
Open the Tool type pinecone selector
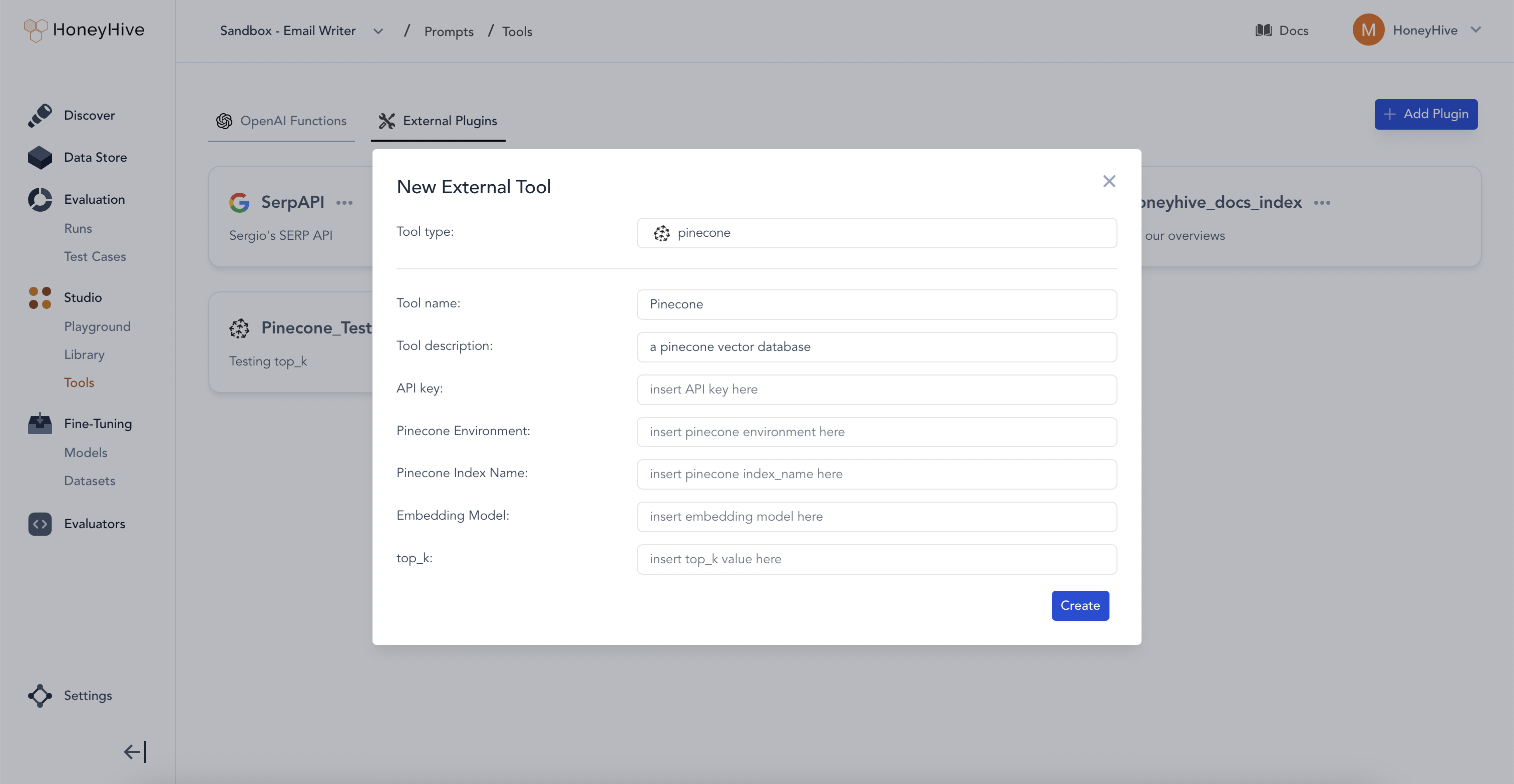(876, 233)
